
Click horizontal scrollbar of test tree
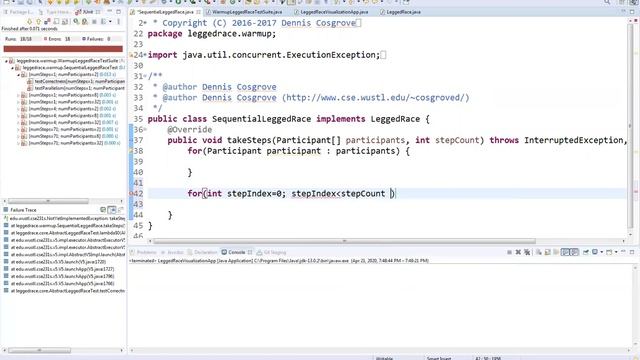coord(48,201)
